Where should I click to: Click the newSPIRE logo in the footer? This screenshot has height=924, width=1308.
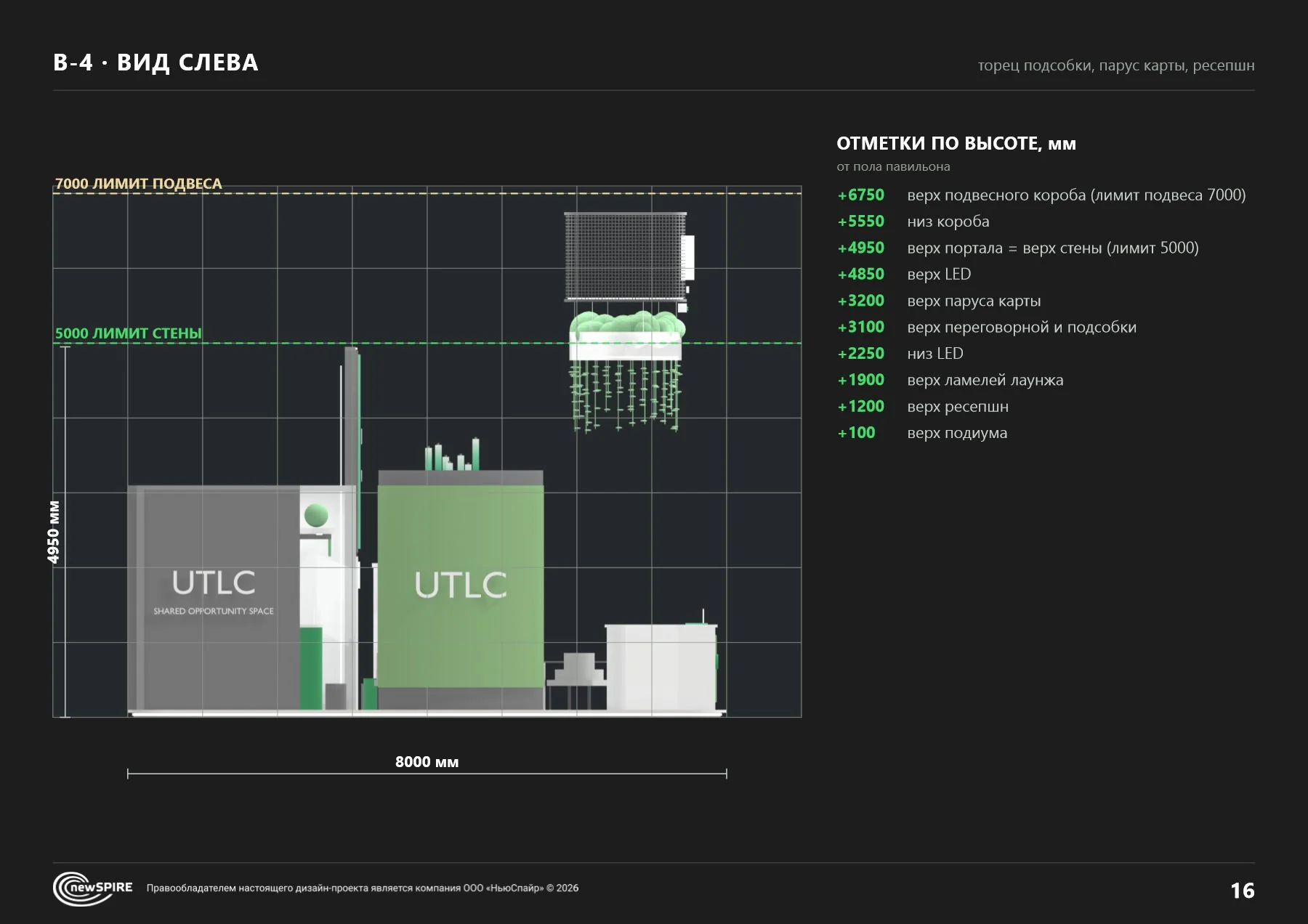(x=93, y=888)
